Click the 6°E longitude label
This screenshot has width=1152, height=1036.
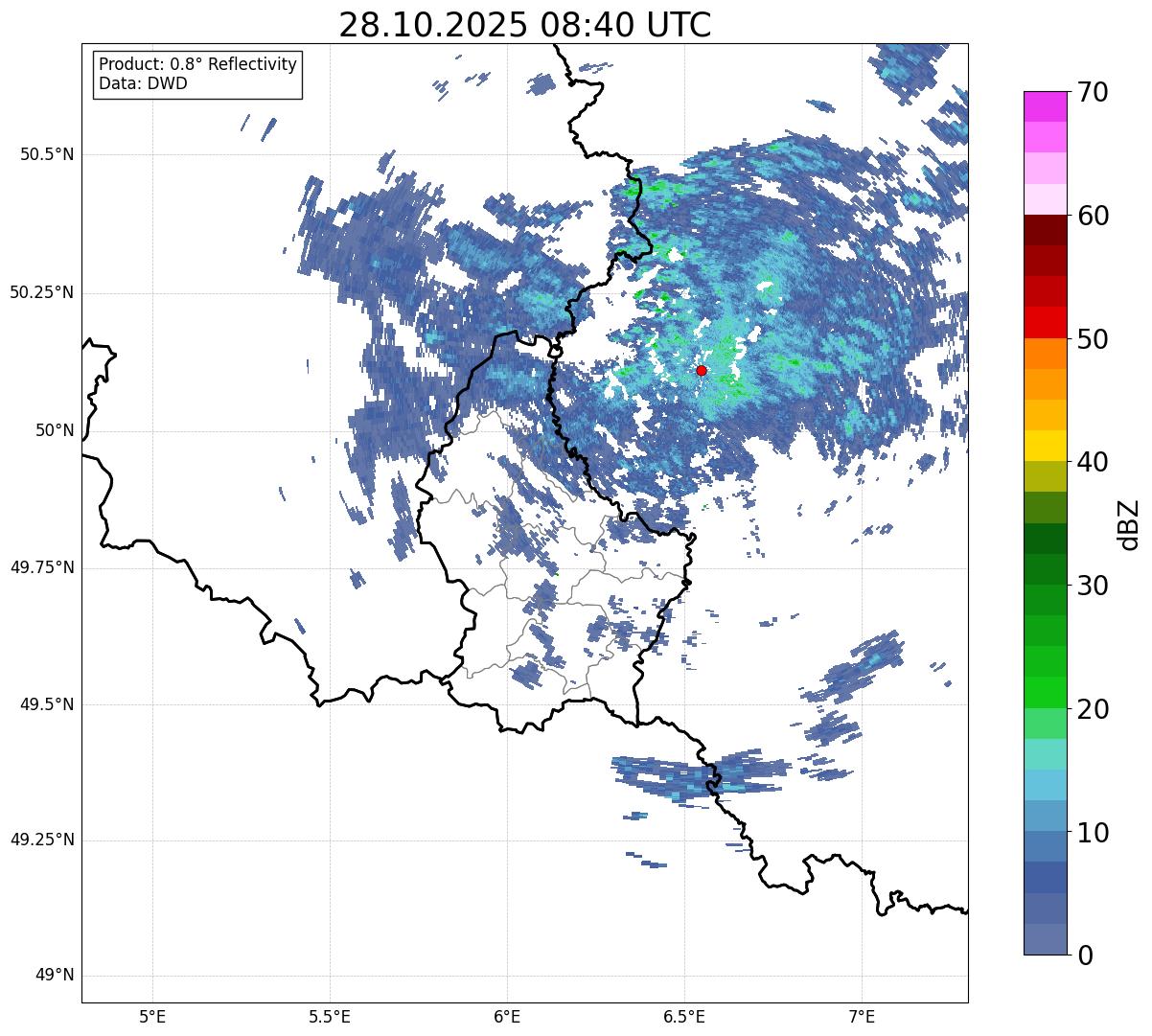coord(507,1017)
